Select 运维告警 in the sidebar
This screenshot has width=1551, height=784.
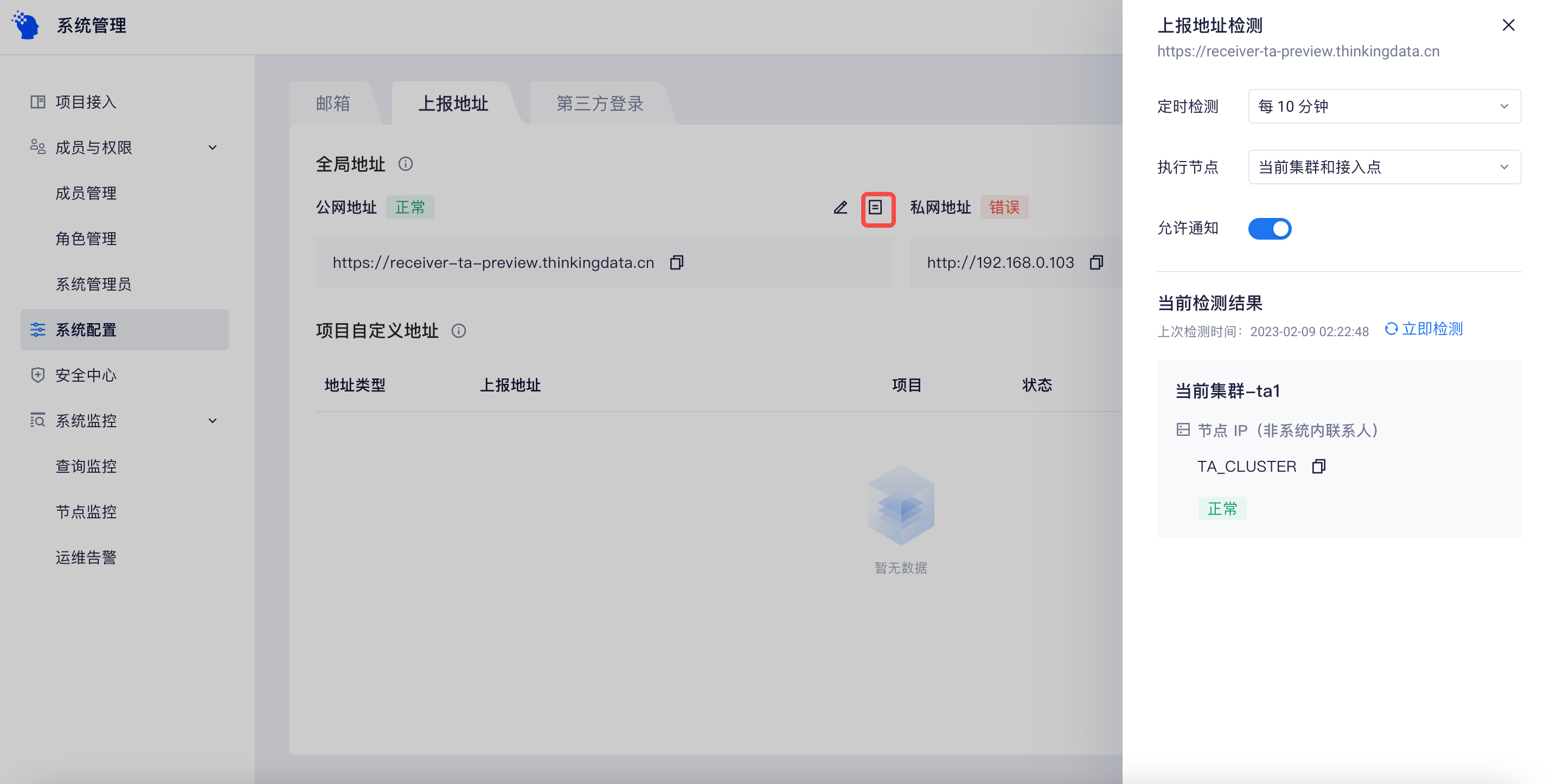coord(86,556)
